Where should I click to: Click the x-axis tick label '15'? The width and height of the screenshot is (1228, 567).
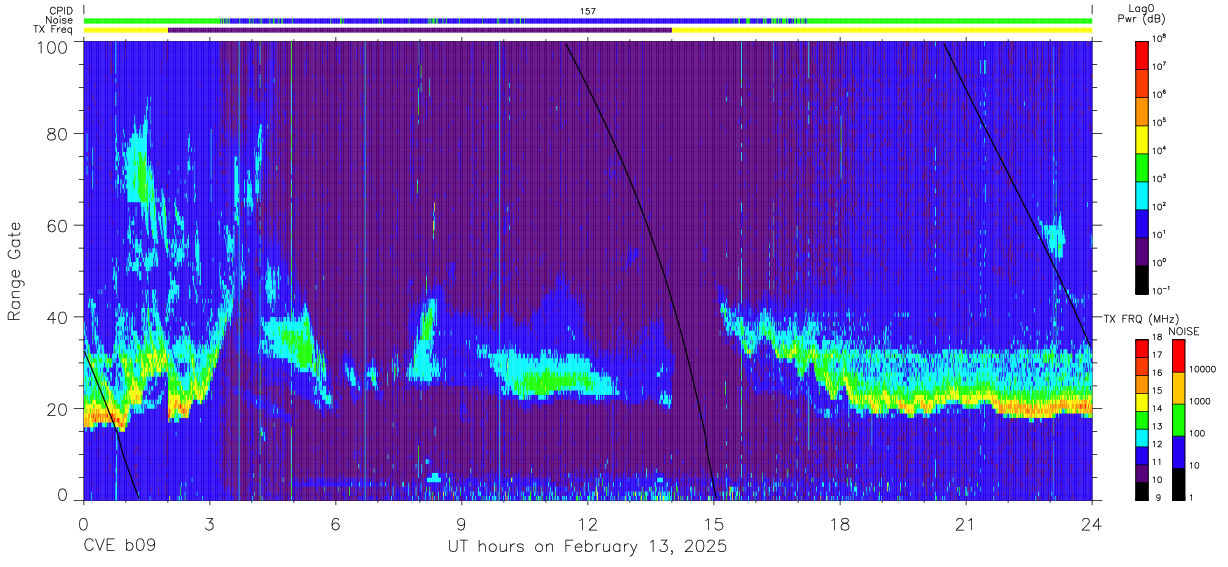click(x=714, y=523)
